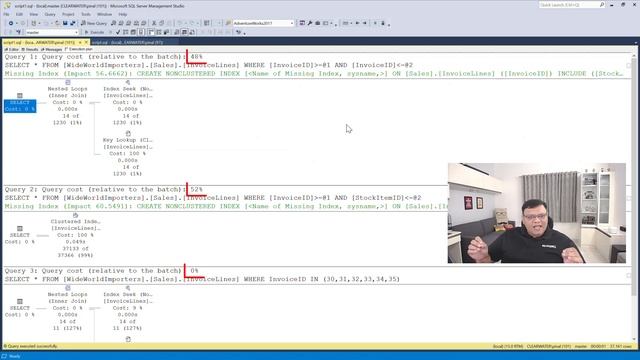640x360 pixels.
Task: Open the open-documents dropdown at tab strip end
Action: 636,42
